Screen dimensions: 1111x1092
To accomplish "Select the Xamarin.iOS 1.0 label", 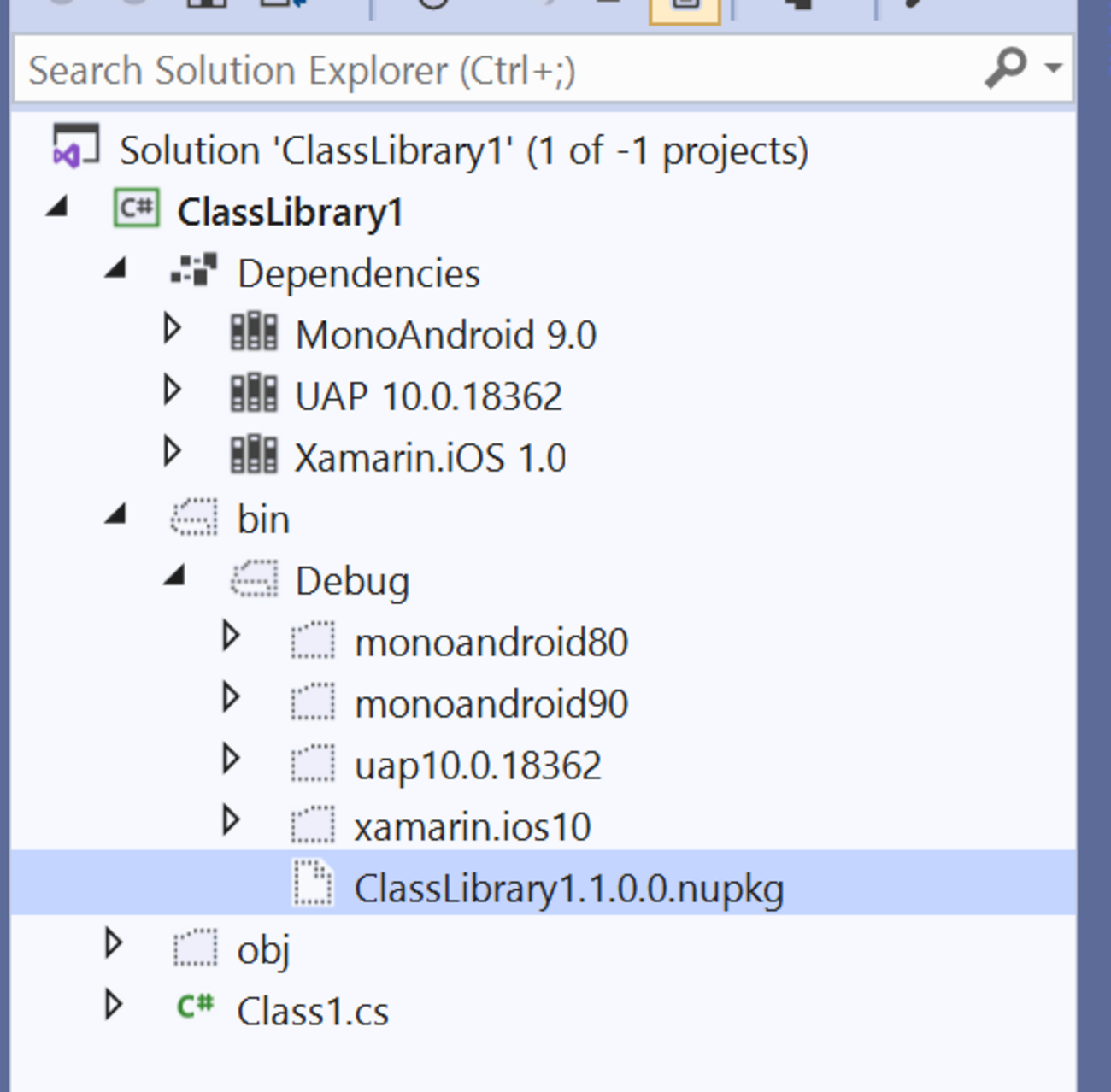I will tap(430, 458).
